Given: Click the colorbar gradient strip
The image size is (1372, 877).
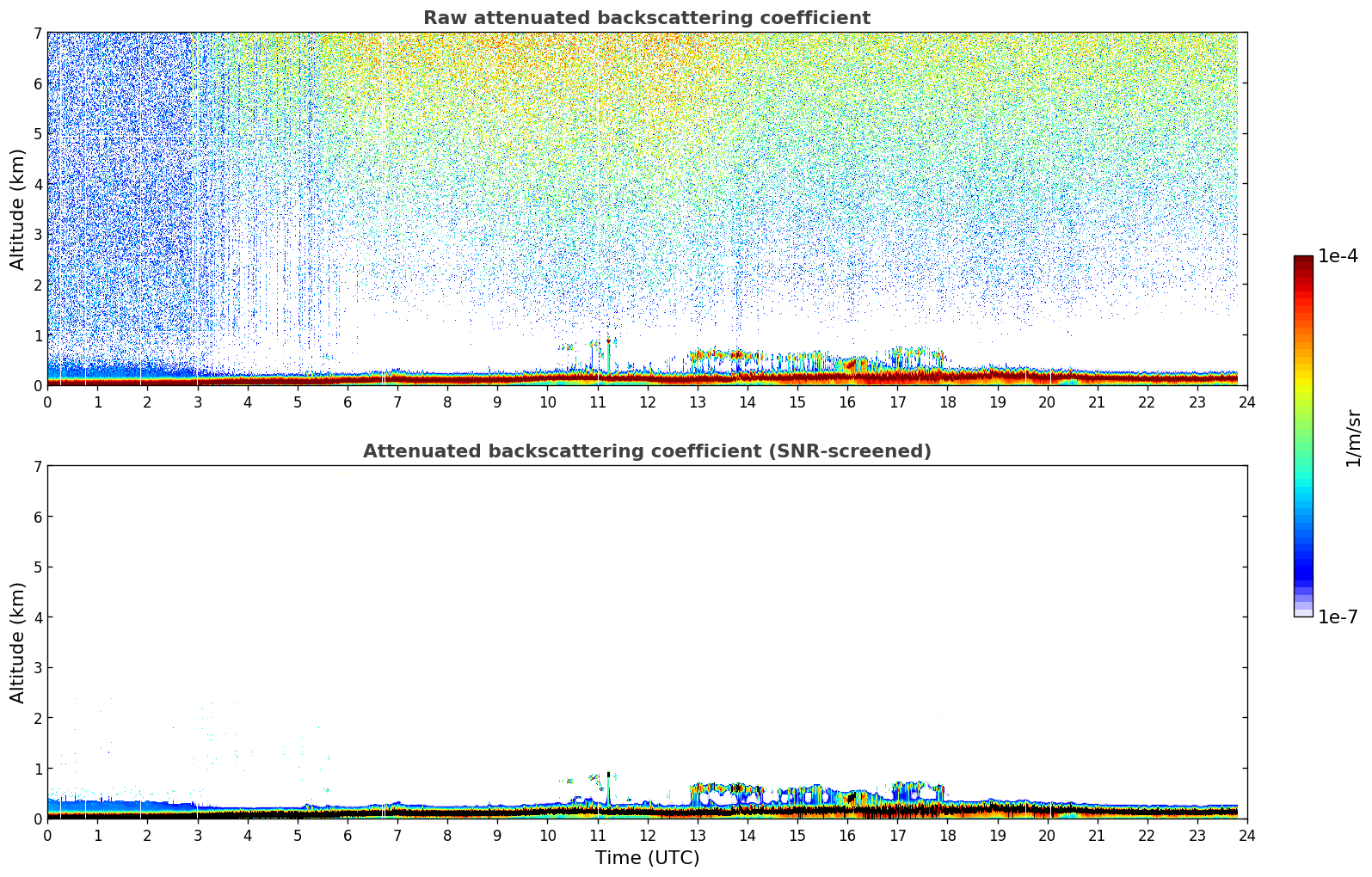Looking at the screenshot, I should click(x=1303, y=436).
